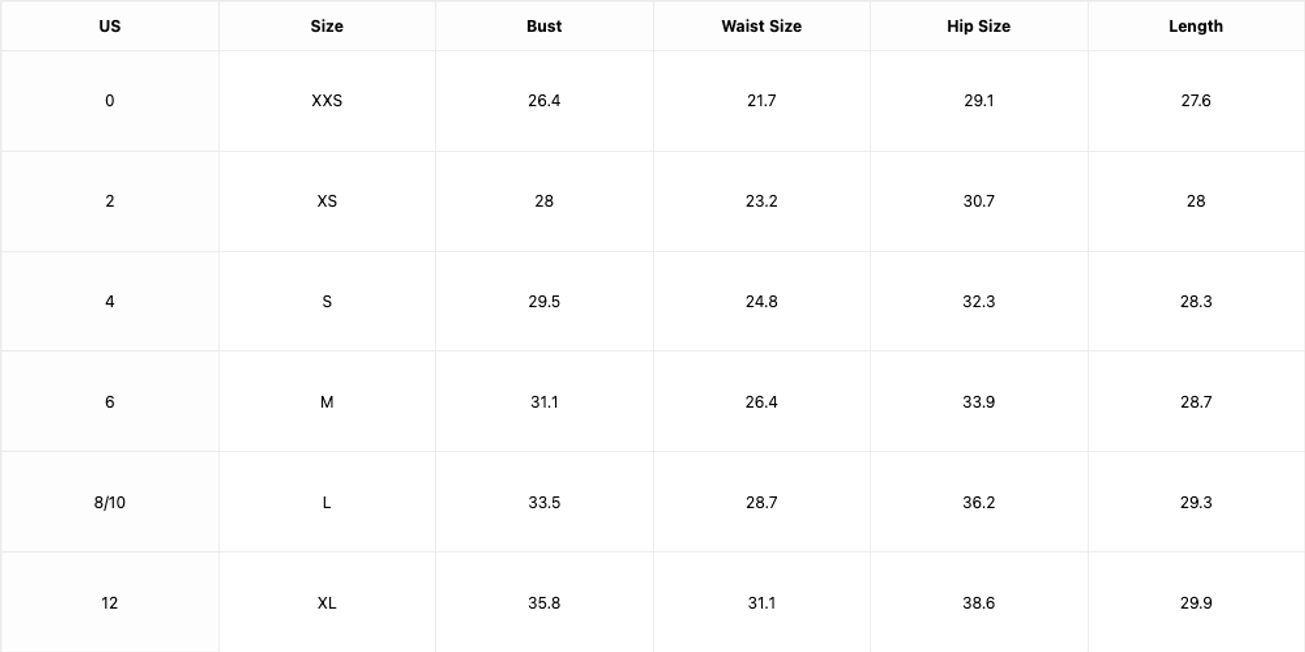Screen dimensions: 1305x652
Task: Select length value 27.6
Action: 1195,101
